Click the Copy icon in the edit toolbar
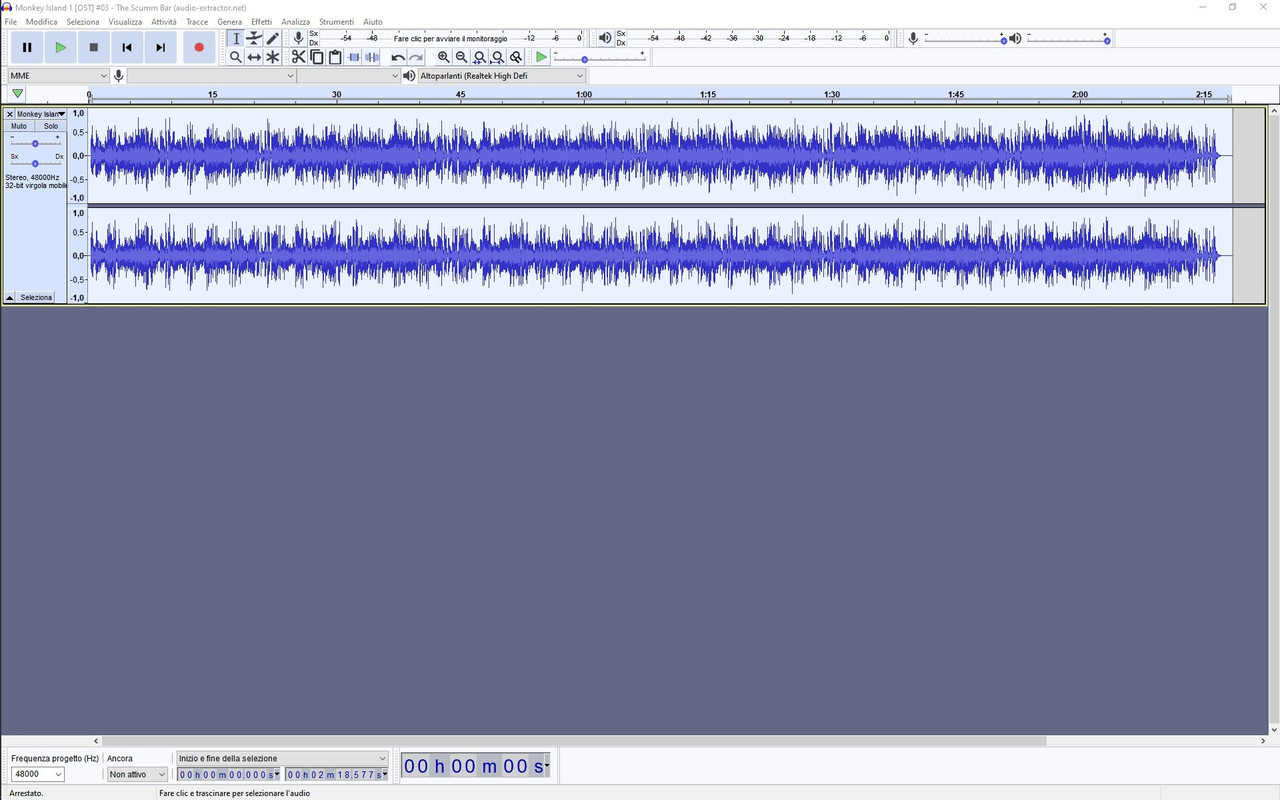Screen dimensions: 1280x800 pos(317,57)
